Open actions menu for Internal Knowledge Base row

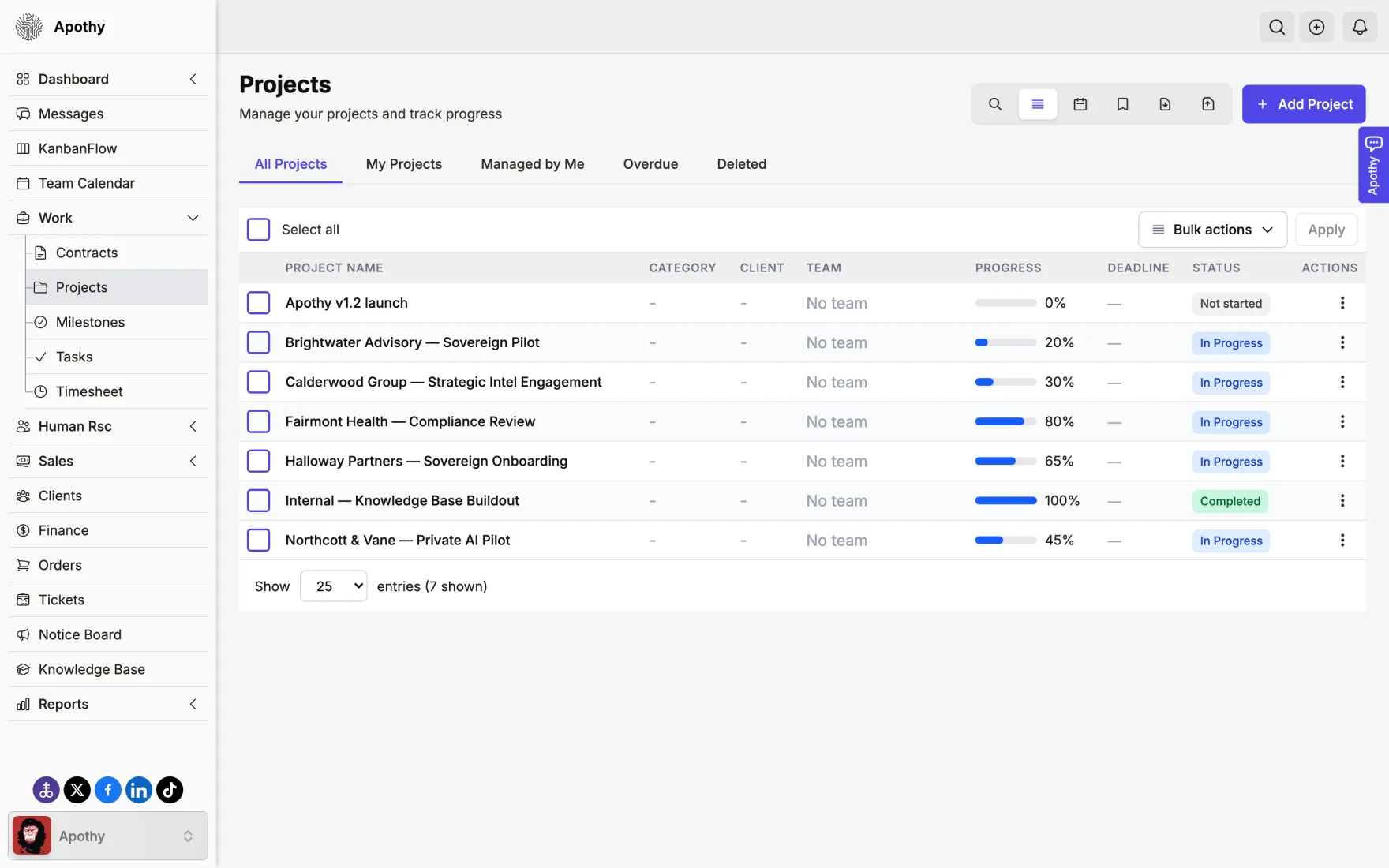1342,500
